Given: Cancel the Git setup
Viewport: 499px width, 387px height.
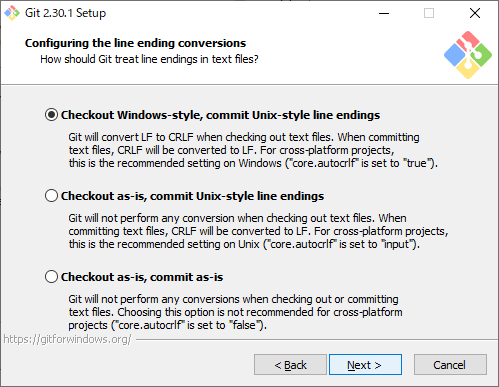Looking at the screenshot, I should coord(450,365).
